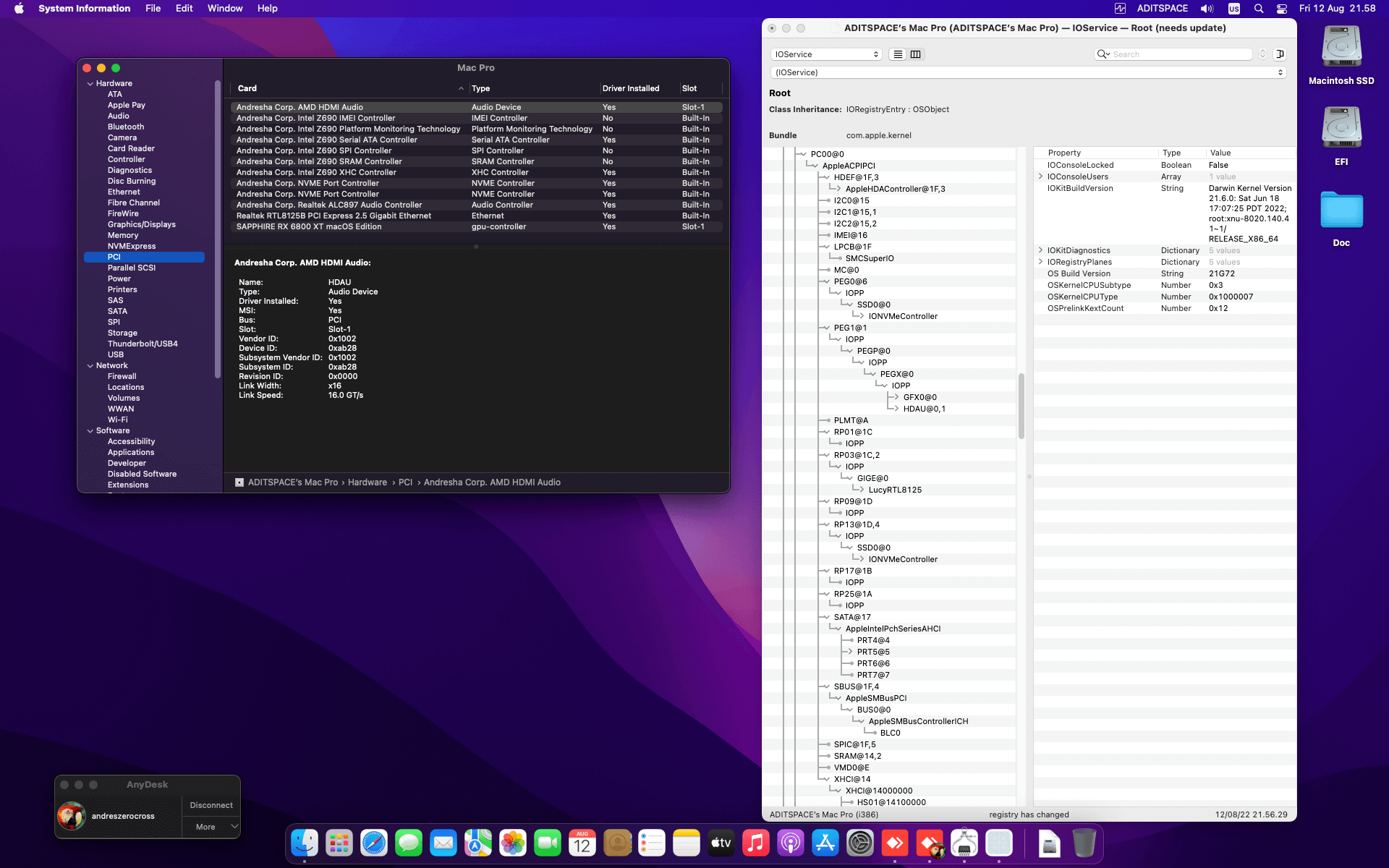This screenshot has height=868, width=1389.
Task: Open the IOService plane dropdown
Action: (x=826, y=54)
